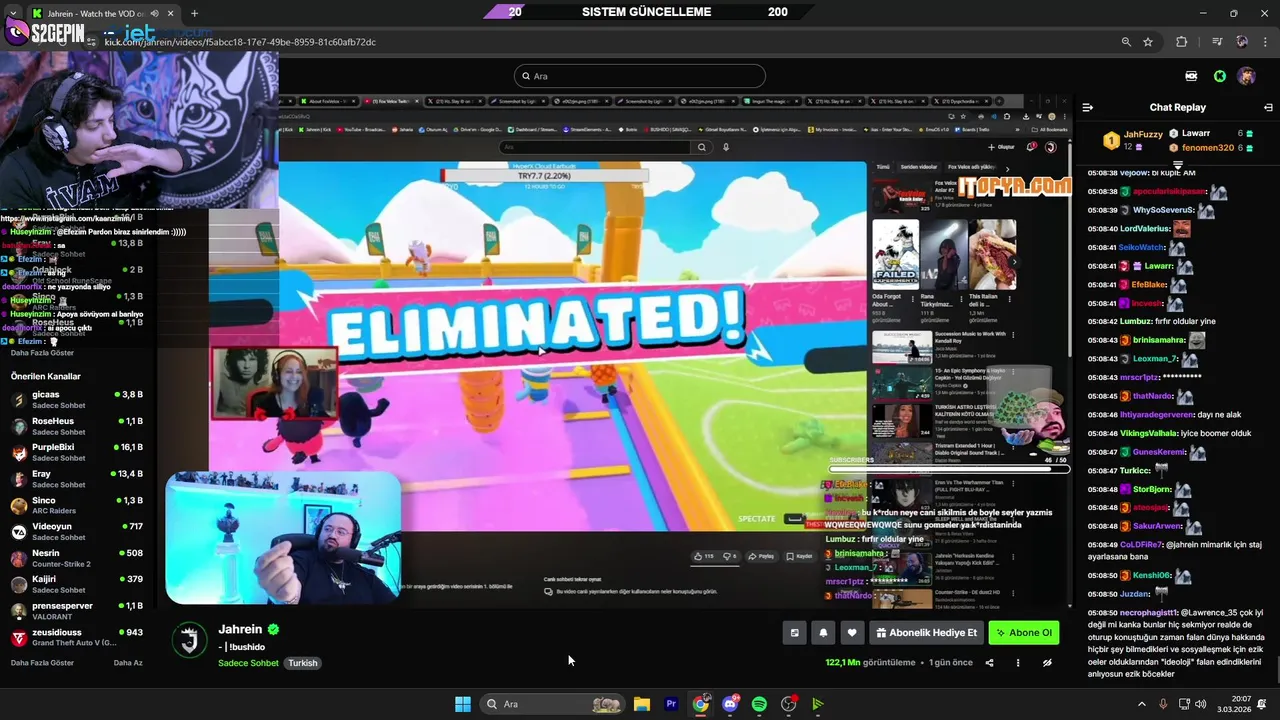Screen dimensions: 1280x720
Task: Open File Explorer from the taskbar
Action: click(642, 704)
